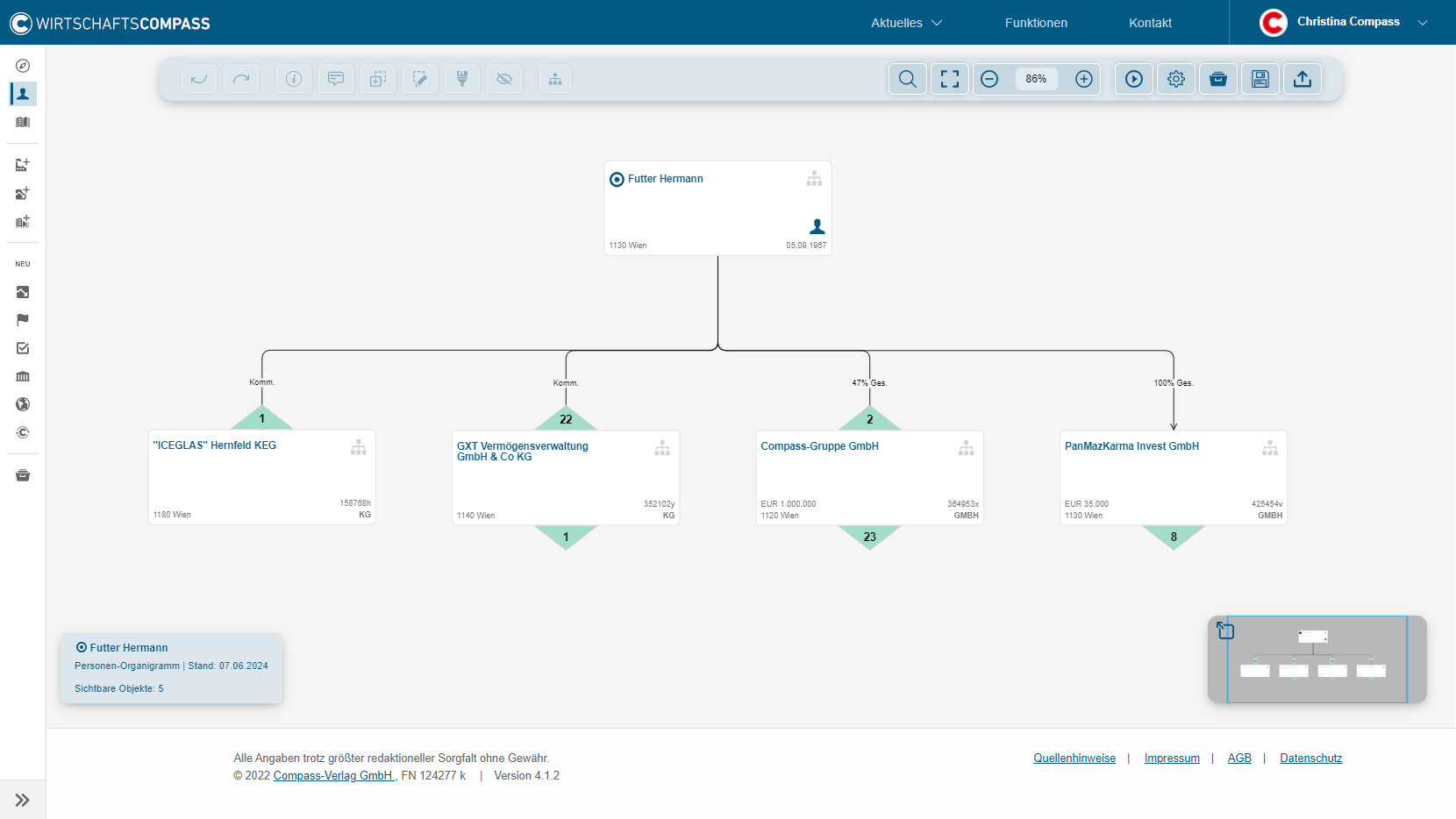The image size is (1456, 819).
Task: Click the WirtschaftsCompass logo
Action: point(110,23)
